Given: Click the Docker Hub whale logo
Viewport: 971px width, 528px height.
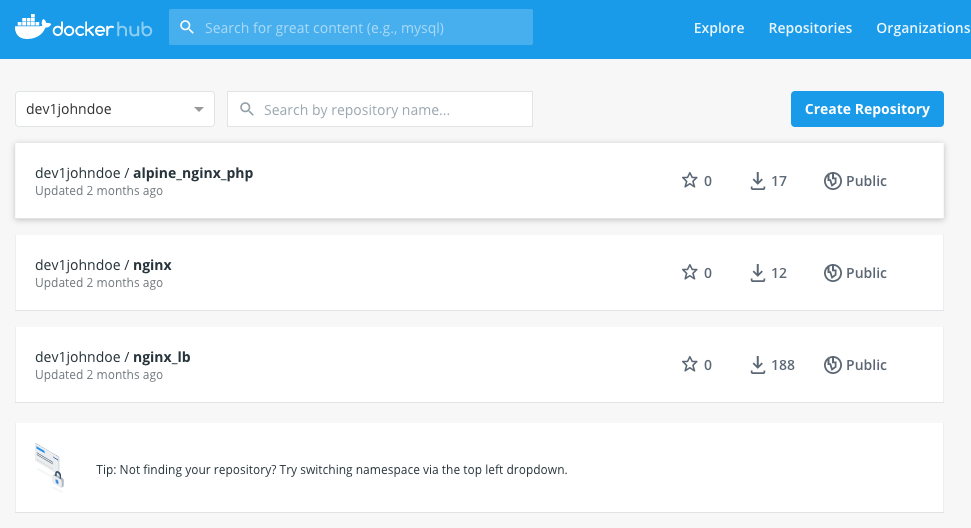Looking at the screenshot, I should point(32,27).
